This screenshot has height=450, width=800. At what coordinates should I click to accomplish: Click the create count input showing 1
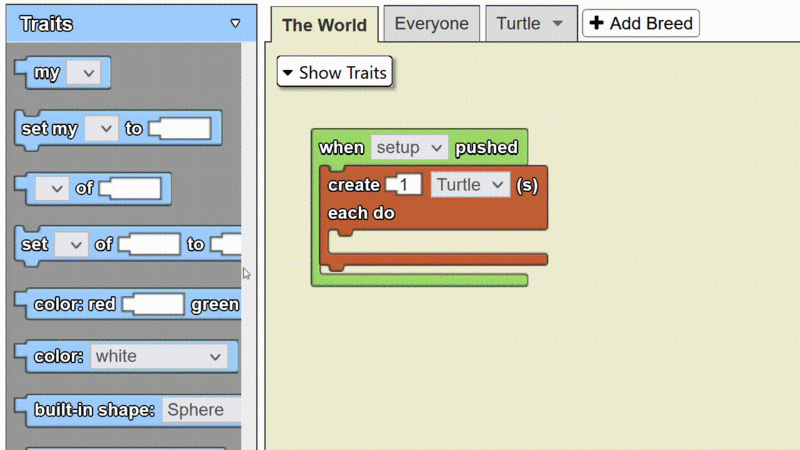click(x=404, y=185)
